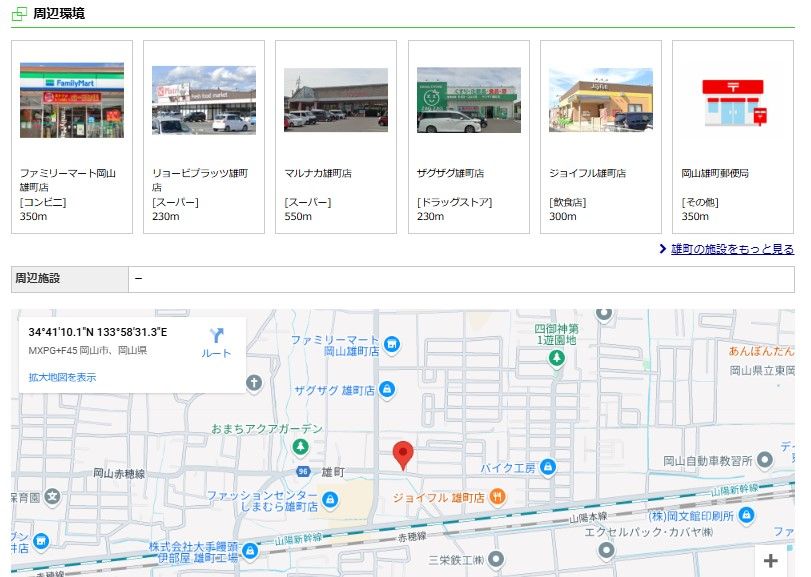Select the 岡文館印刷所 map marker
The image size is (811, 577).
(x=746, y=515)
